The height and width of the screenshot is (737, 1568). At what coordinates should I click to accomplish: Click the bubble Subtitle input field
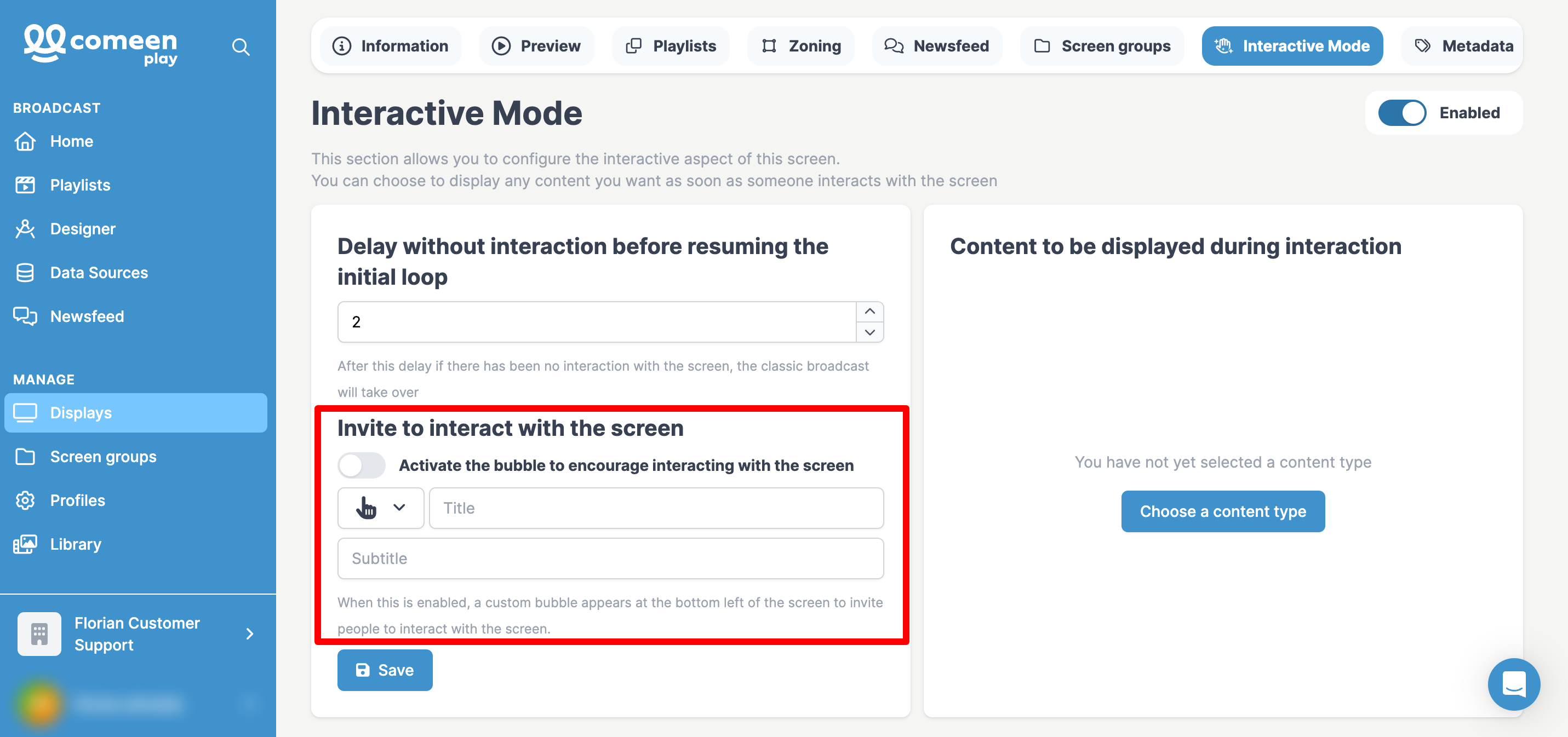[610, 558]
